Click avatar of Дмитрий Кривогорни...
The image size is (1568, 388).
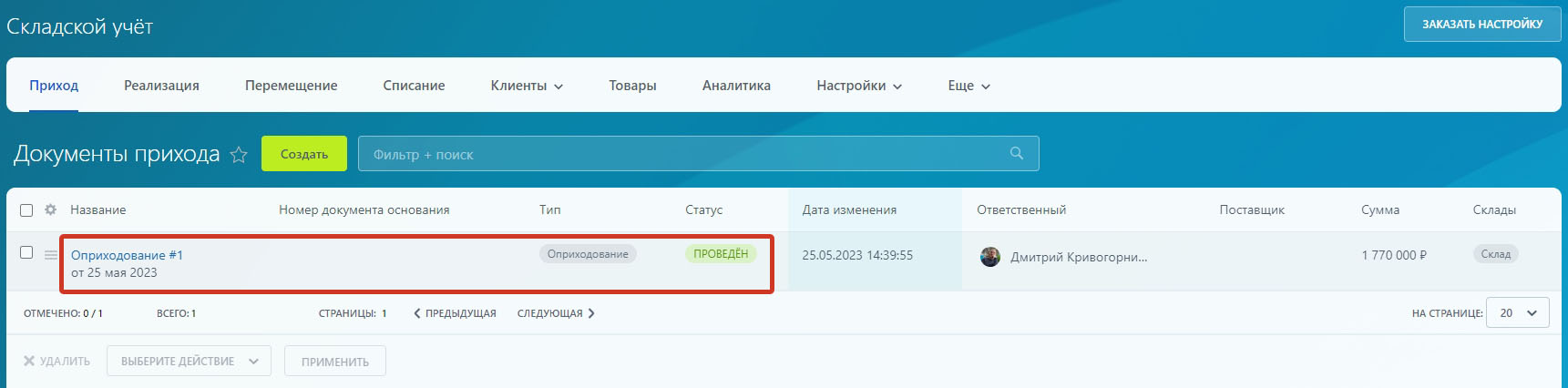[990, 257]
